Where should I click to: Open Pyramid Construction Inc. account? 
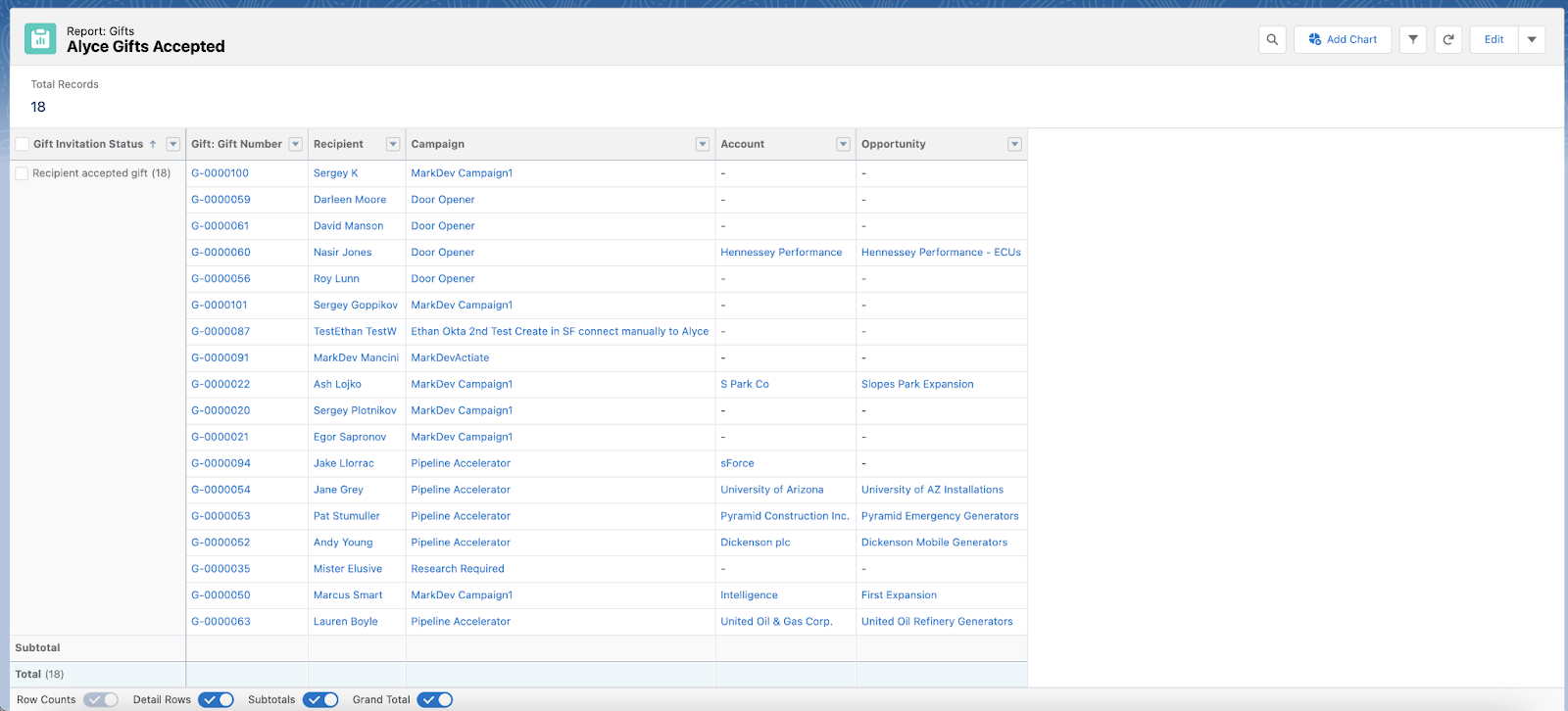pos(785,517)
